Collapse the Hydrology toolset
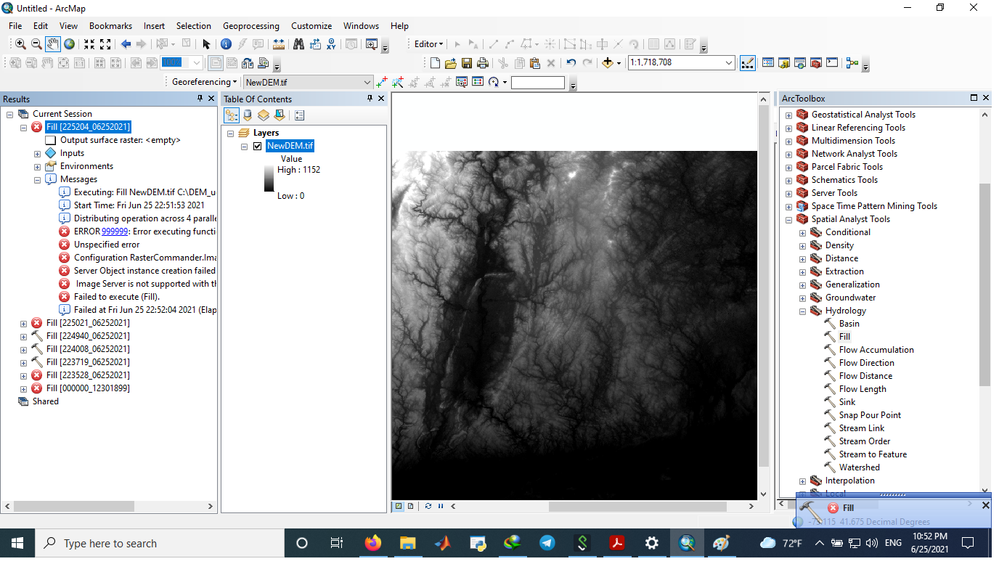999x569 pixels. pos(803,311)
